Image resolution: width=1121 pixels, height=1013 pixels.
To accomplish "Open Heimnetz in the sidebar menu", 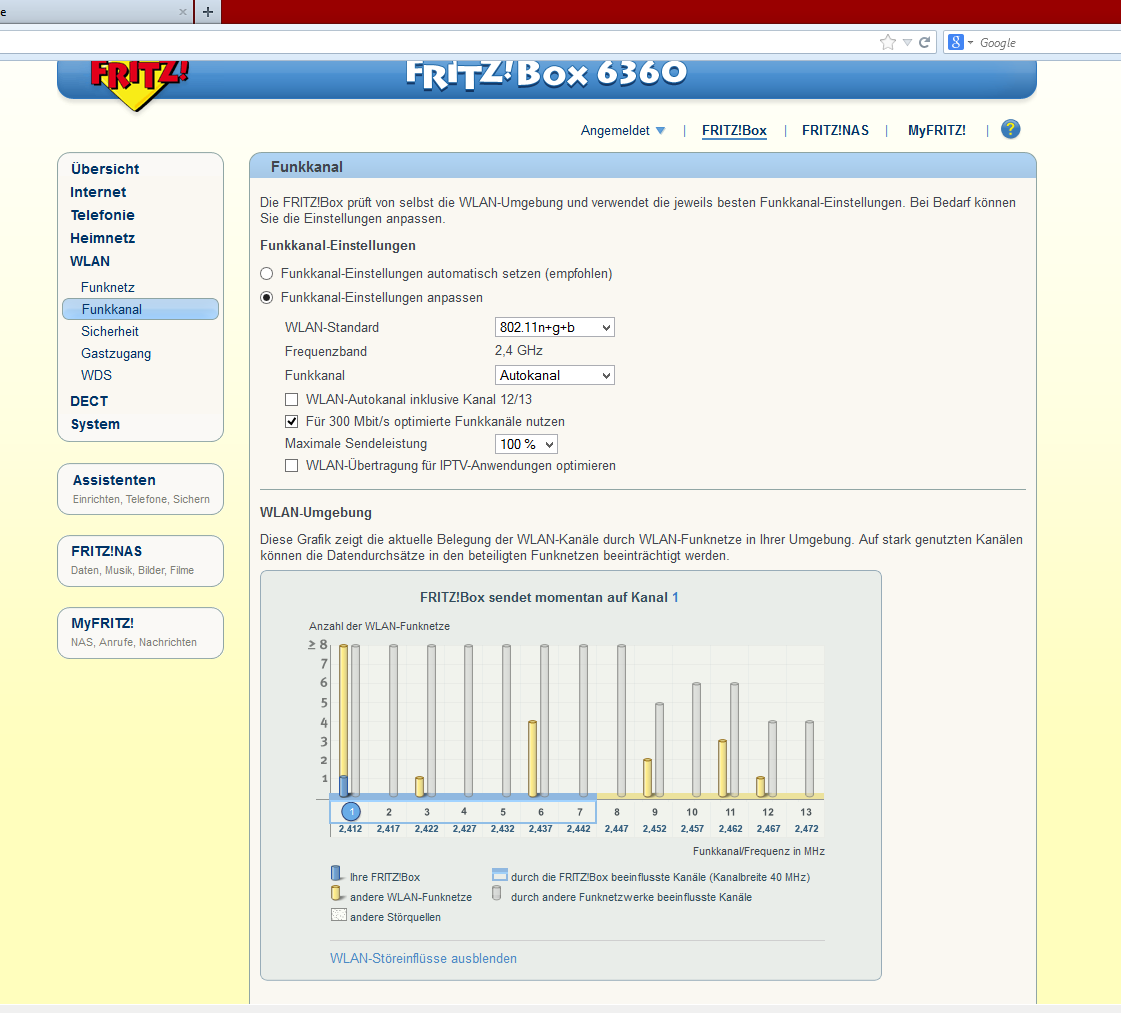I will (102, 238).
